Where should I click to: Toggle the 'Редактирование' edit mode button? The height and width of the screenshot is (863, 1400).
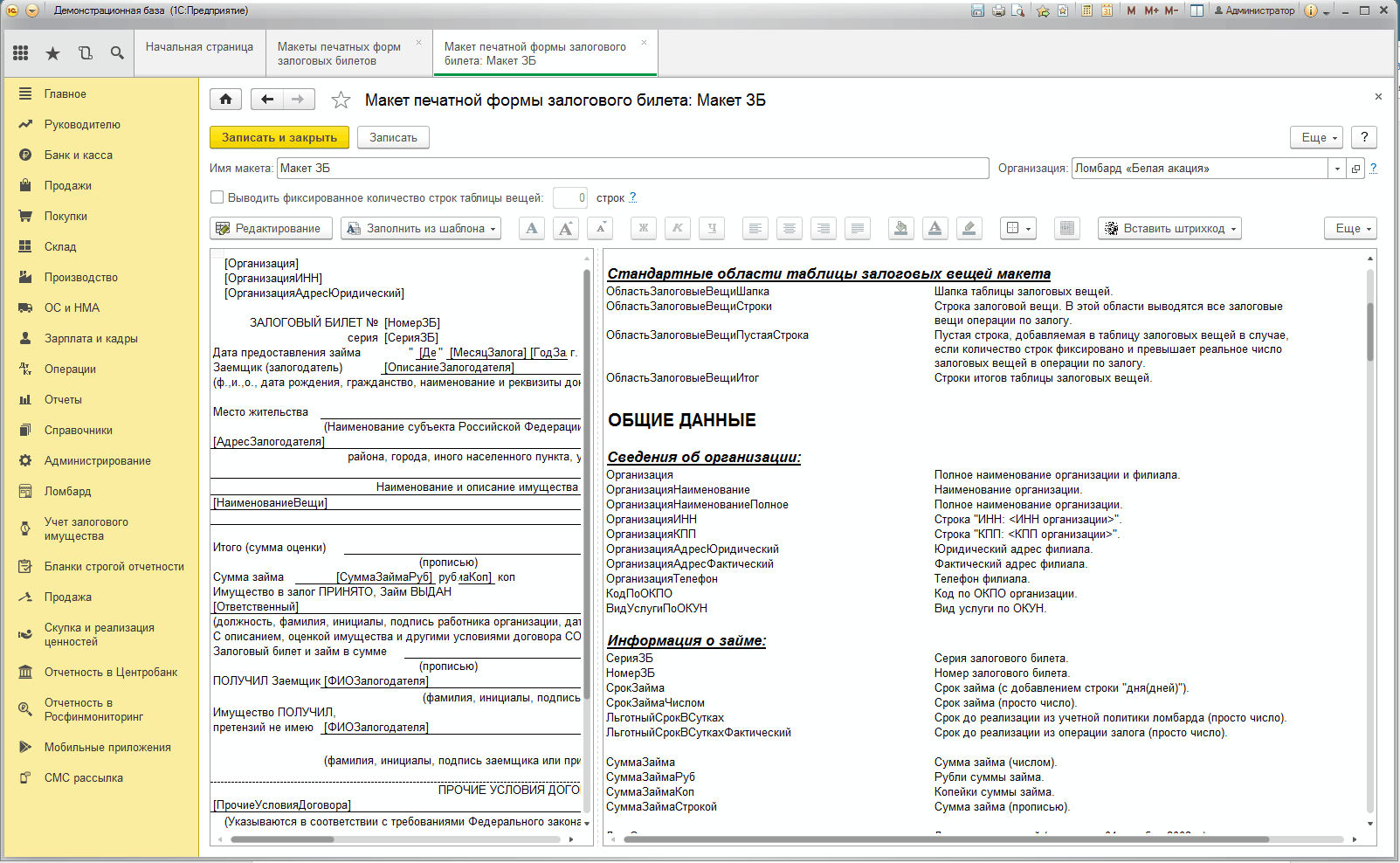(x=271, y=228)
